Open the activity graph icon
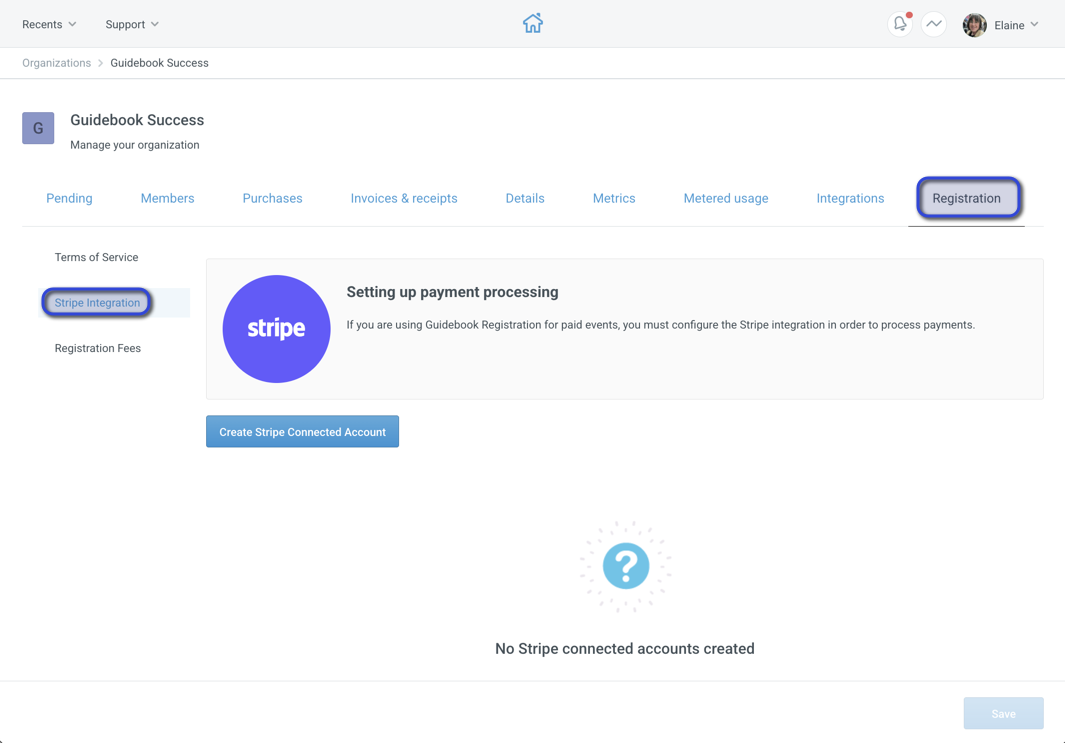The width and height of the screenshot is (1066, 743). point(933,24)
